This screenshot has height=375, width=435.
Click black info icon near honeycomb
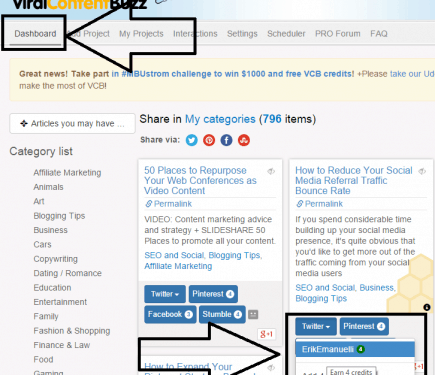pyautogui.click(x=427, y=307)
